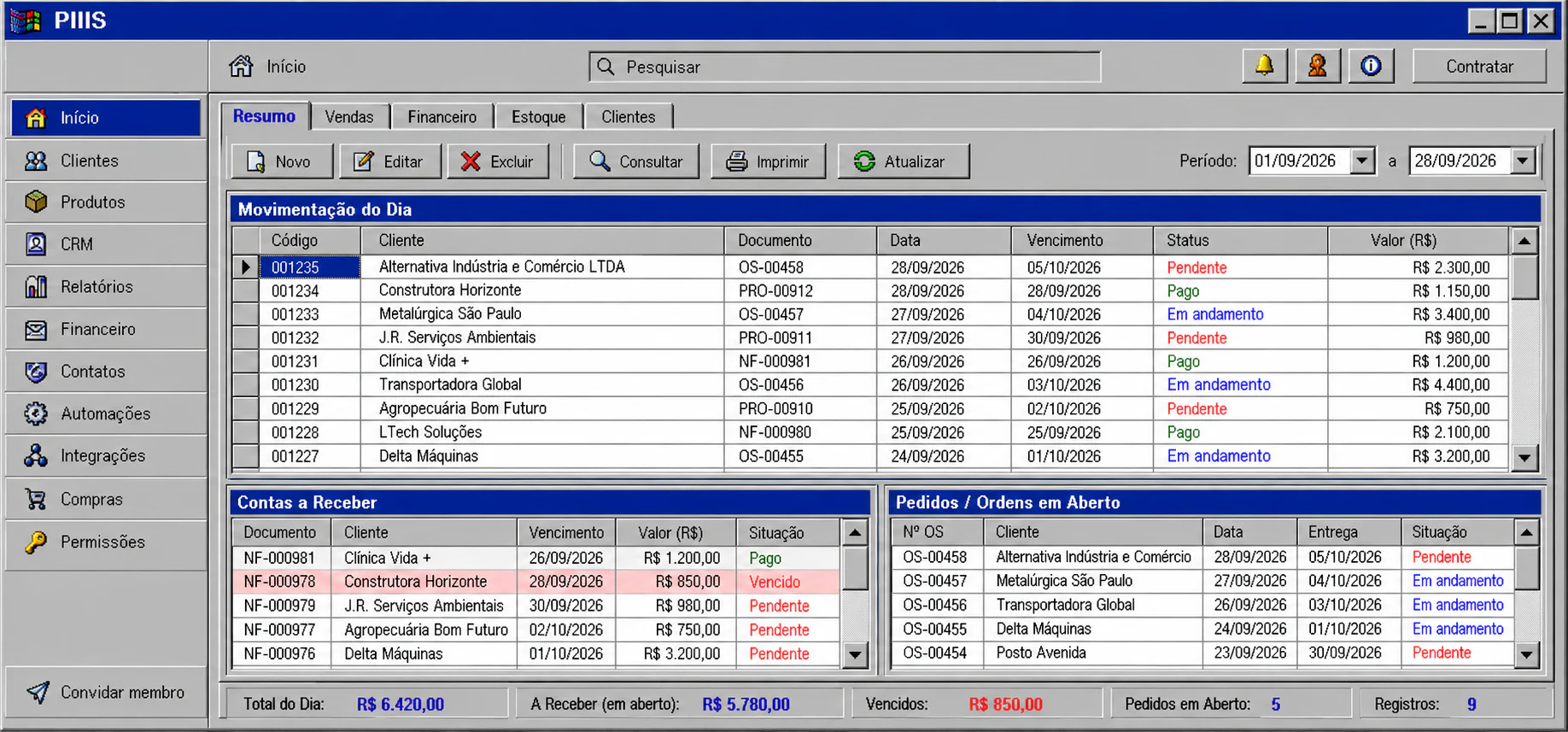
Task: Open Contatos in the sidebar
Action: [106, 372]
